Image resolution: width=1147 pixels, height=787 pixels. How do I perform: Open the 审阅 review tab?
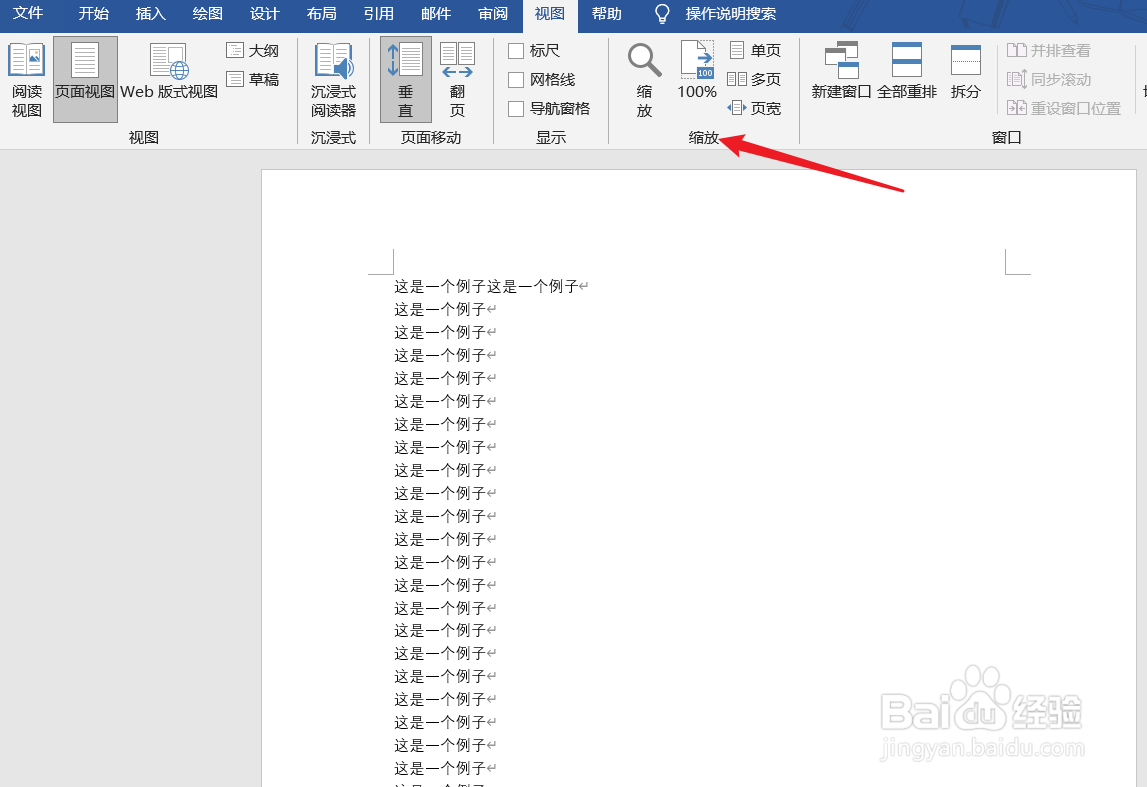tap(493, 13)
